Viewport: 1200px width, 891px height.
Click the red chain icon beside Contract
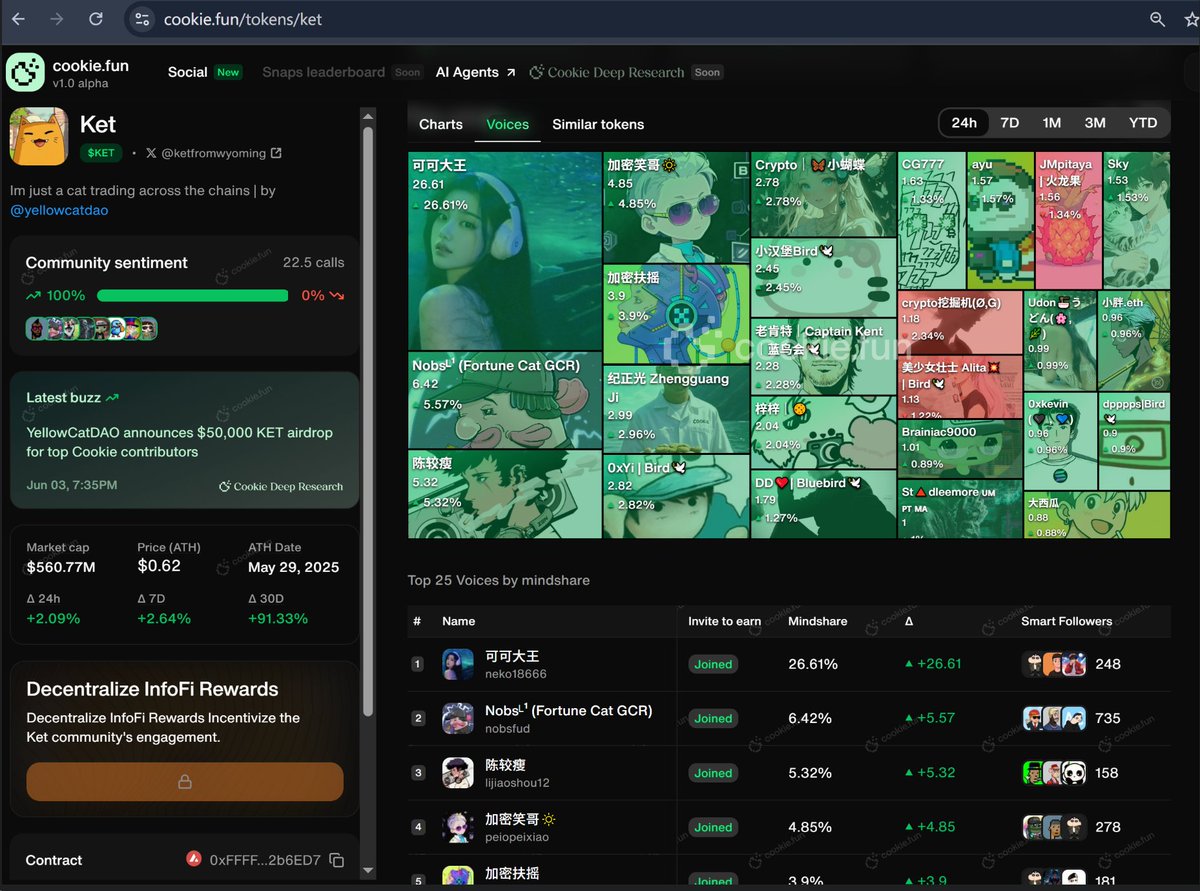pos(194,859)
